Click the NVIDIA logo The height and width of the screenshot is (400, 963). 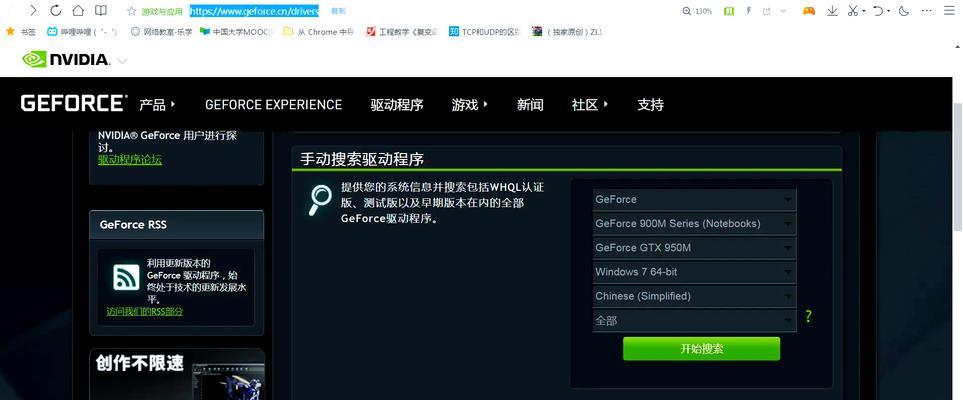66,59
